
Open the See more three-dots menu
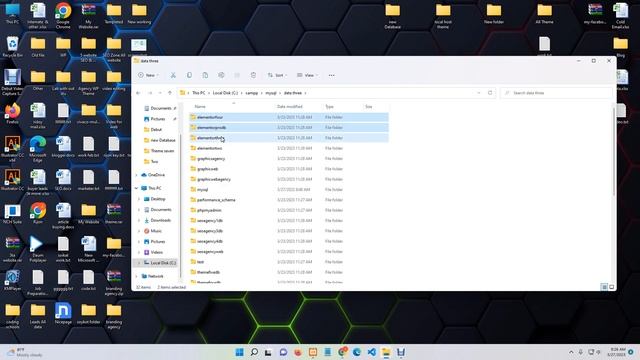pyautogui.click(x=331, y=75)
